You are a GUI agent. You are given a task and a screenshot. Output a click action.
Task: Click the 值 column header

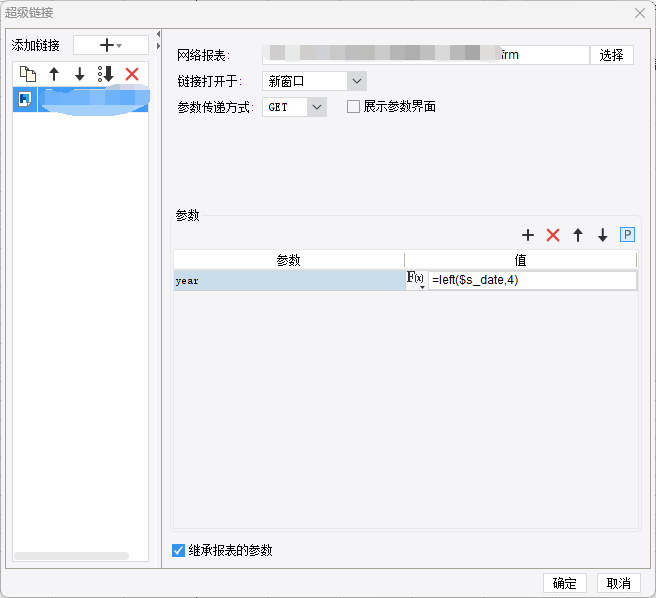[520, 260]
